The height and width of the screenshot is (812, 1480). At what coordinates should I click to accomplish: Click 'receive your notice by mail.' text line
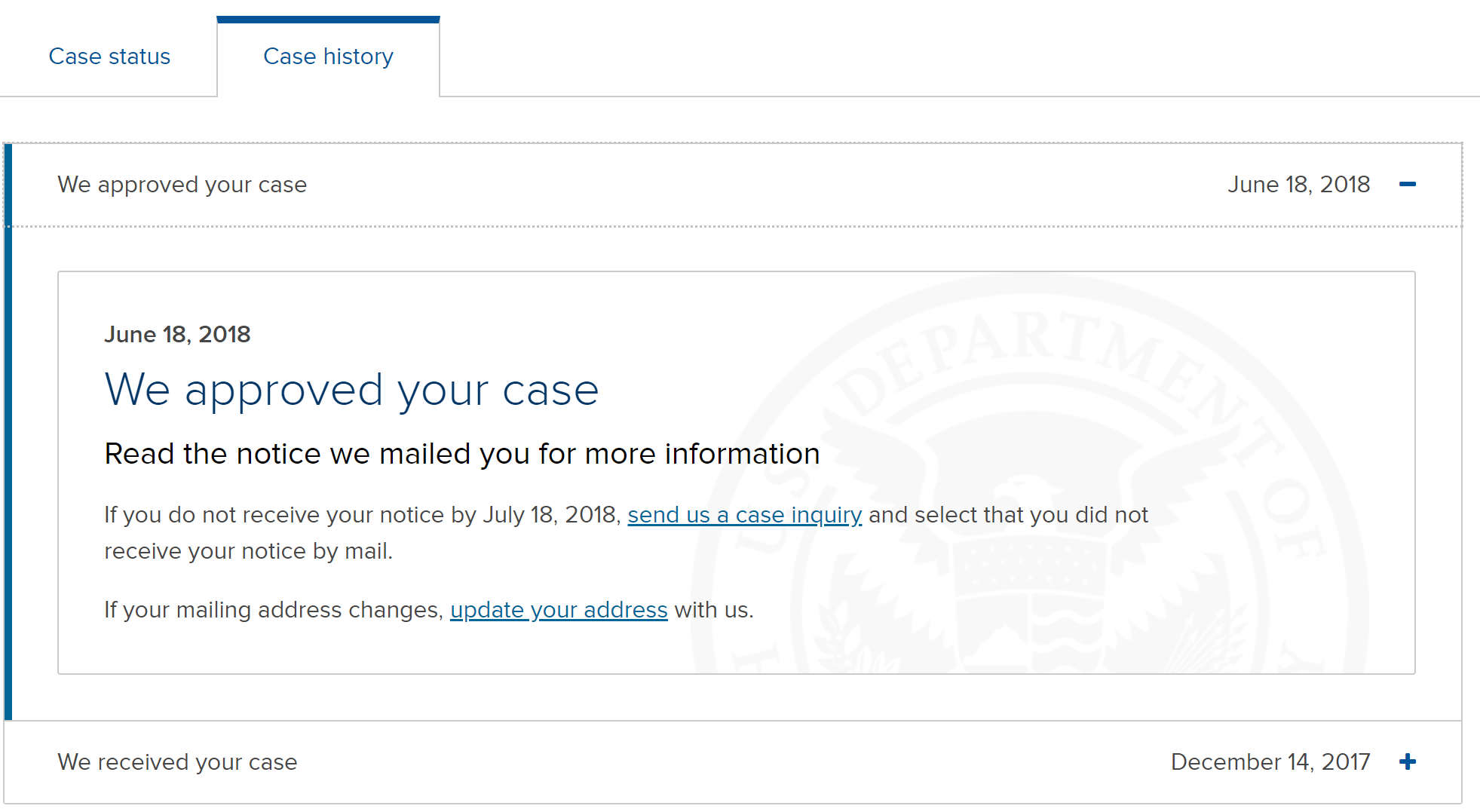coord(248,551)
